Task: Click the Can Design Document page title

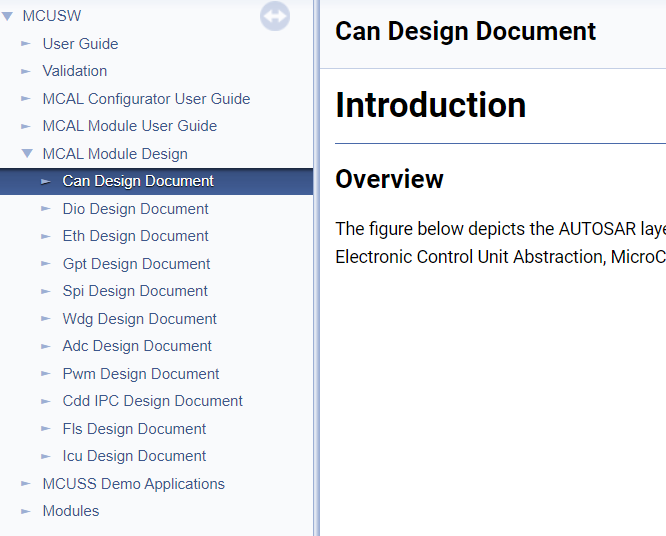Action: [466, 31]
